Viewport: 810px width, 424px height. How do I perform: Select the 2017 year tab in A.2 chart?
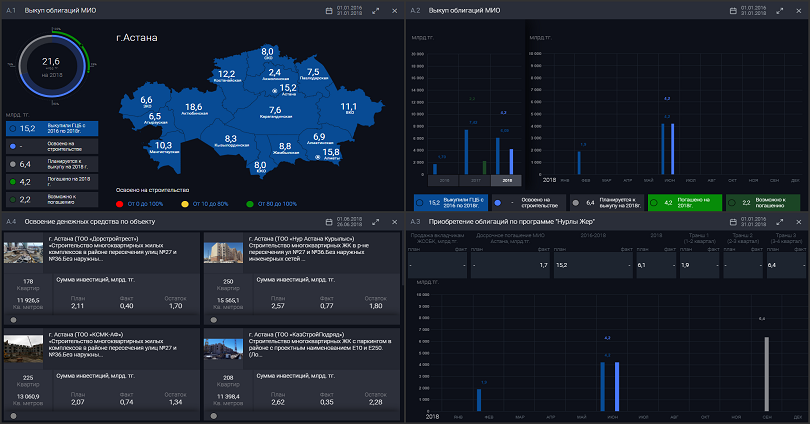pos(476,181)
